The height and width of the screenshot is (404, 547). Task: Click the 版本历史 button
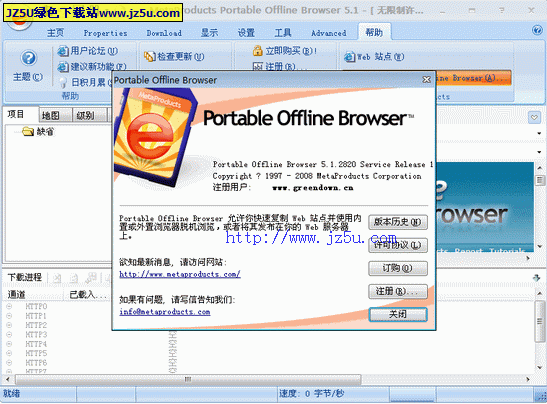pyautogui.click(x=398, y=222)
